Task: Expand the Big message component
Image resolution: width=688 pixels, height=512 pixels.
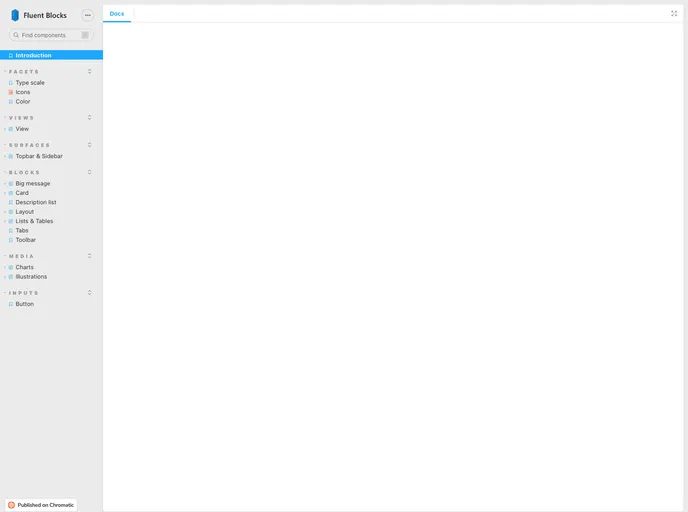Action: click(x=33, y=184)
